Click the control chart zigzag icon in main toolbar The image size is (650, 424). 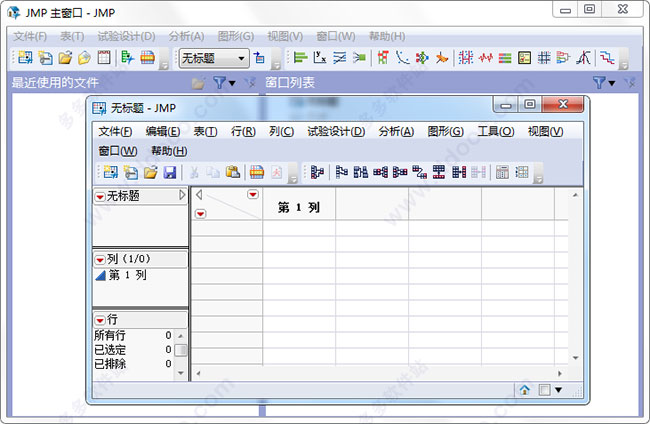pyautogui.click(x=485, y=57)
